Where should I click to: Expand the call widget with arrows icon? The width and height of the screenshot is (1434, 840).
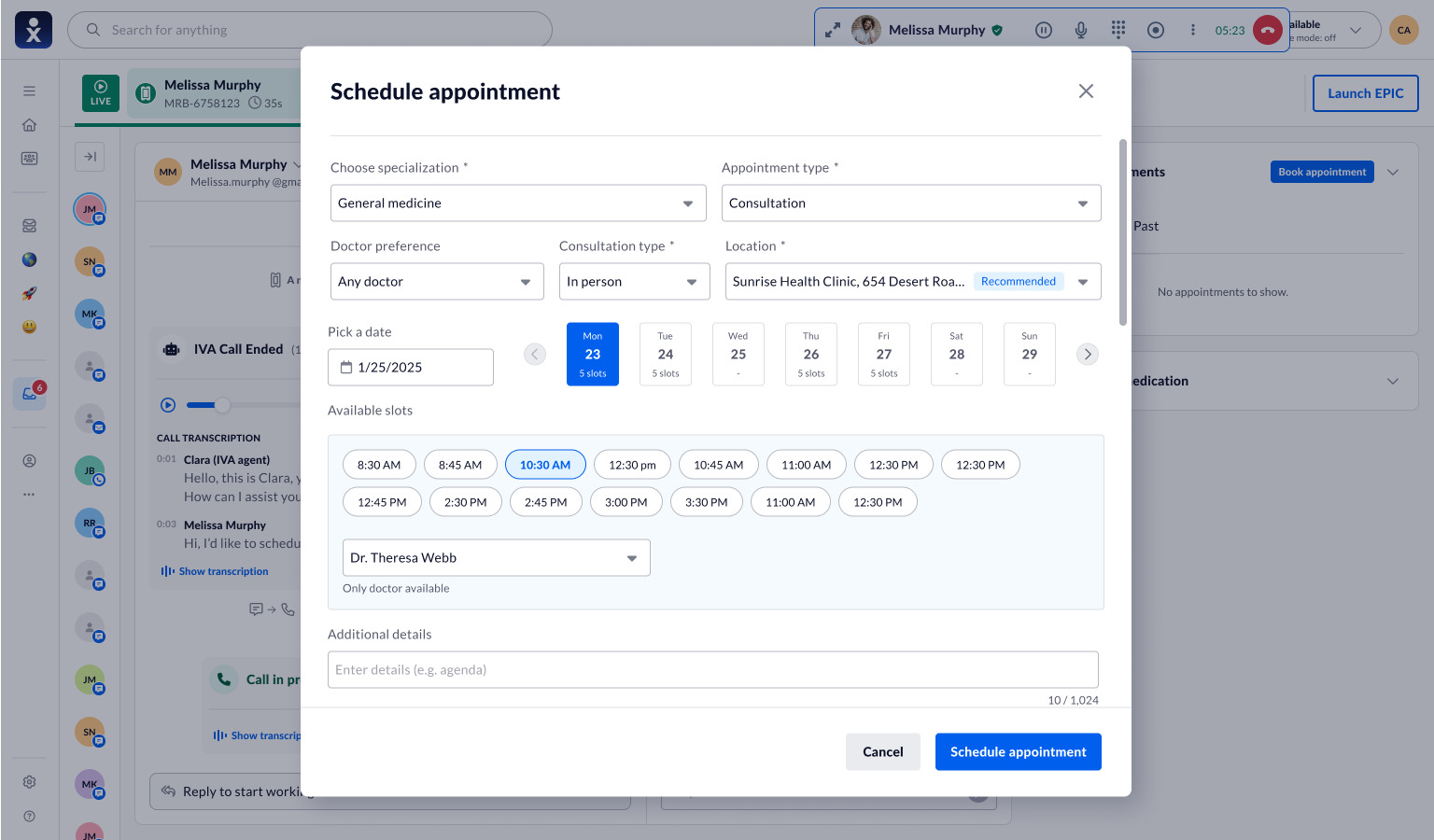coord(832,30)
